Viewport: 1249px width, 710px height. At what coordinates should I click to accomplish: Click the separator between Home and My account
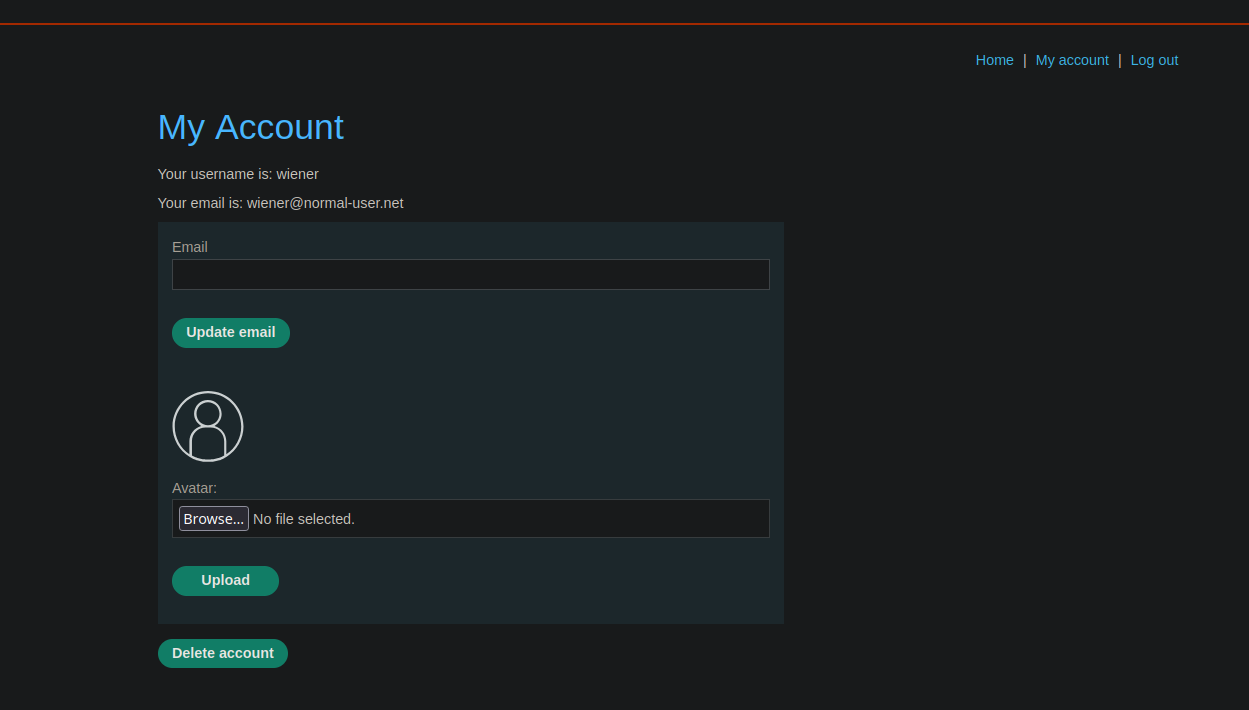tap(1025, 60)
